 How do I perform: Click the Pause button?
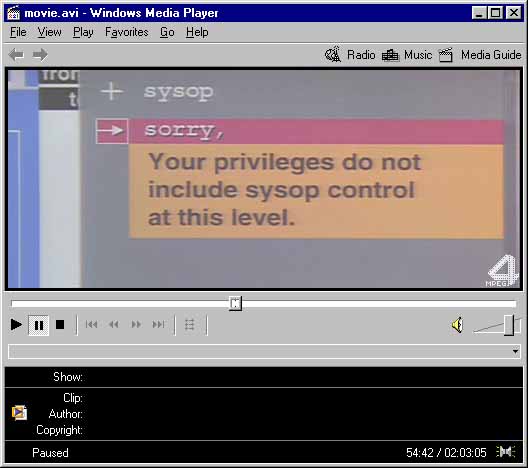pos(39,325)
